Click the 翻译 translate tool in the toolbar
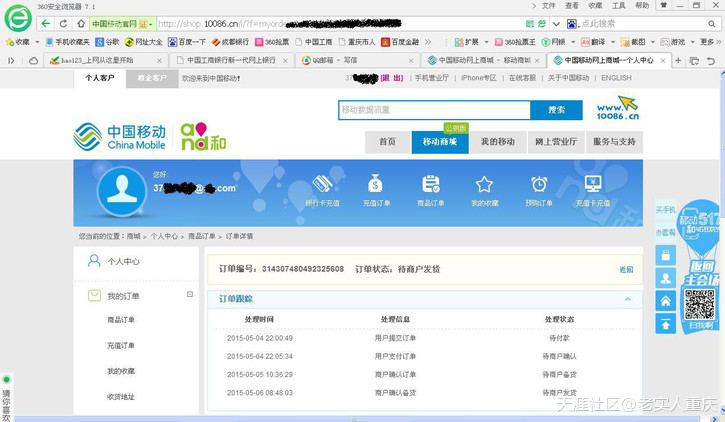The image size is (725, 422). click(x=593, y=42)
